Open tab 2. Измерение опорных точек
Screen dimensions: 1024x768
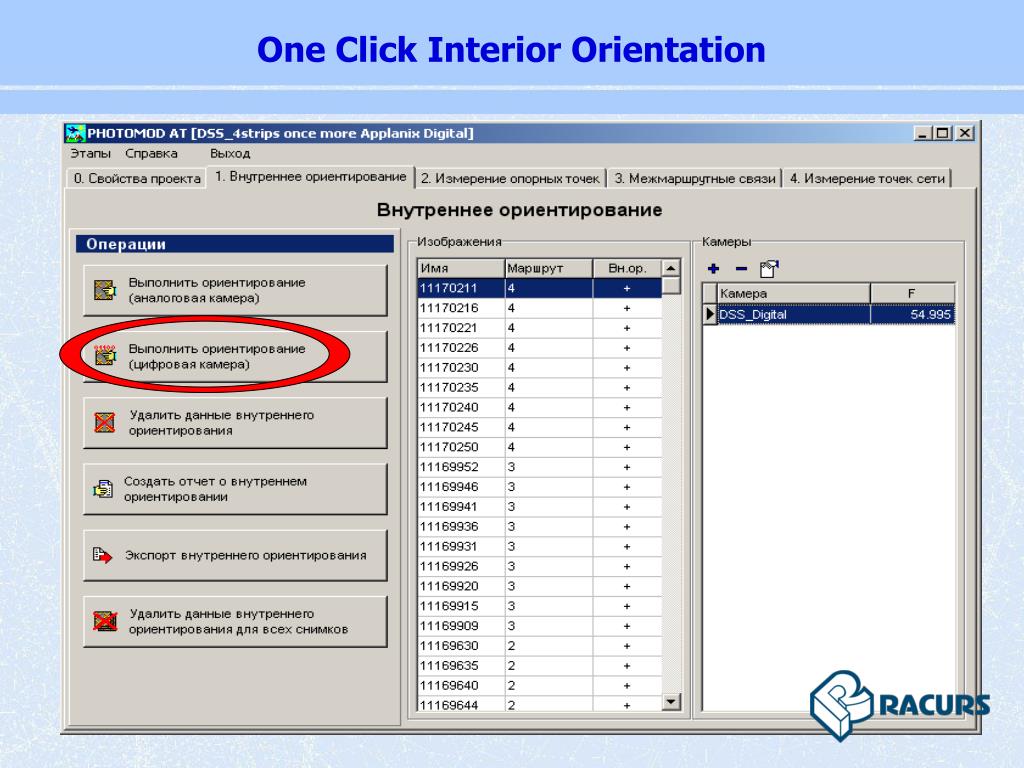coord(510,178)
